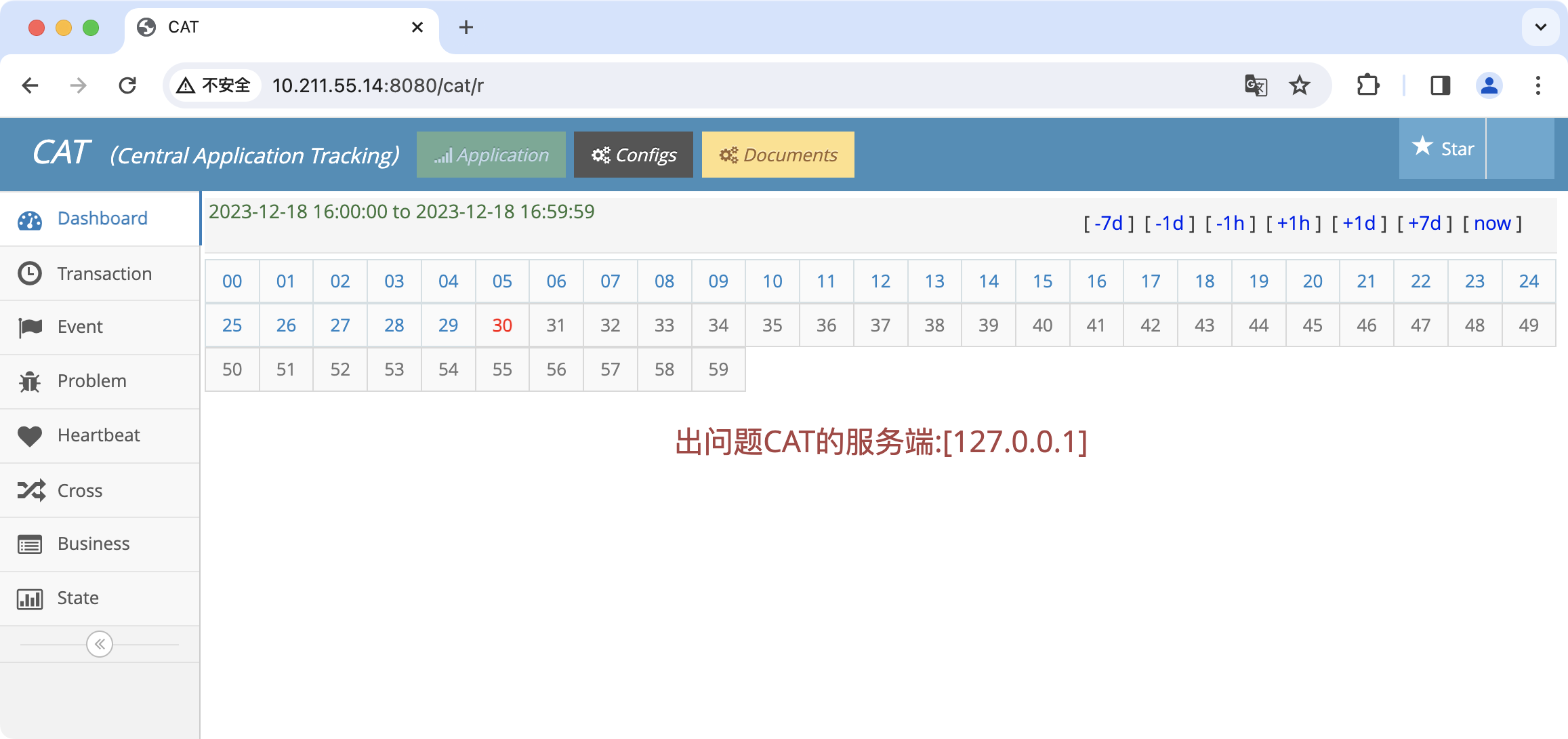Click the Dashboard gauge icon in sidebar

(30, 220)
